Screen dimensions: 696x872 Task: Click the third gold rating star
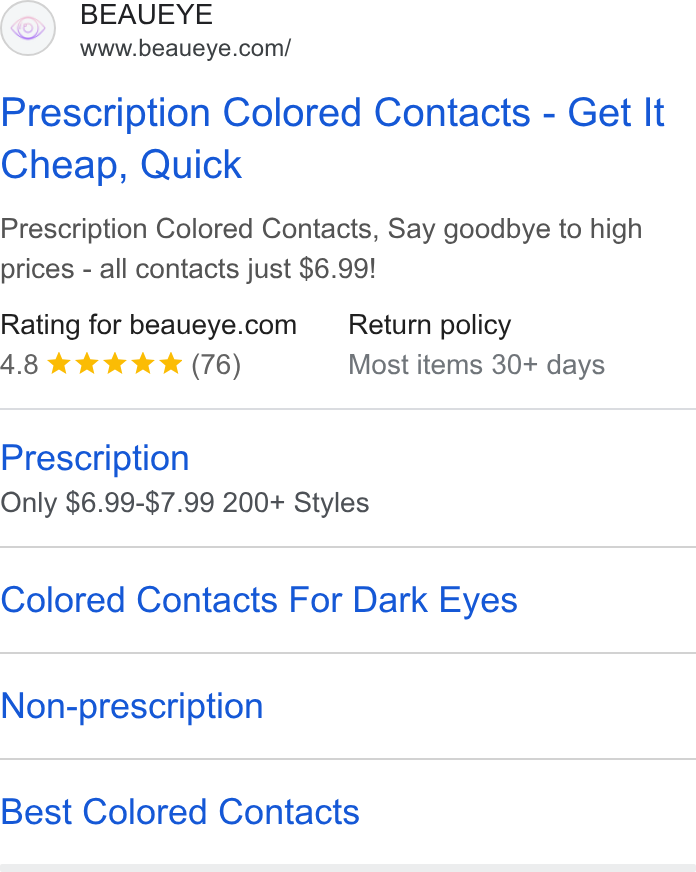tap(115, 364)
